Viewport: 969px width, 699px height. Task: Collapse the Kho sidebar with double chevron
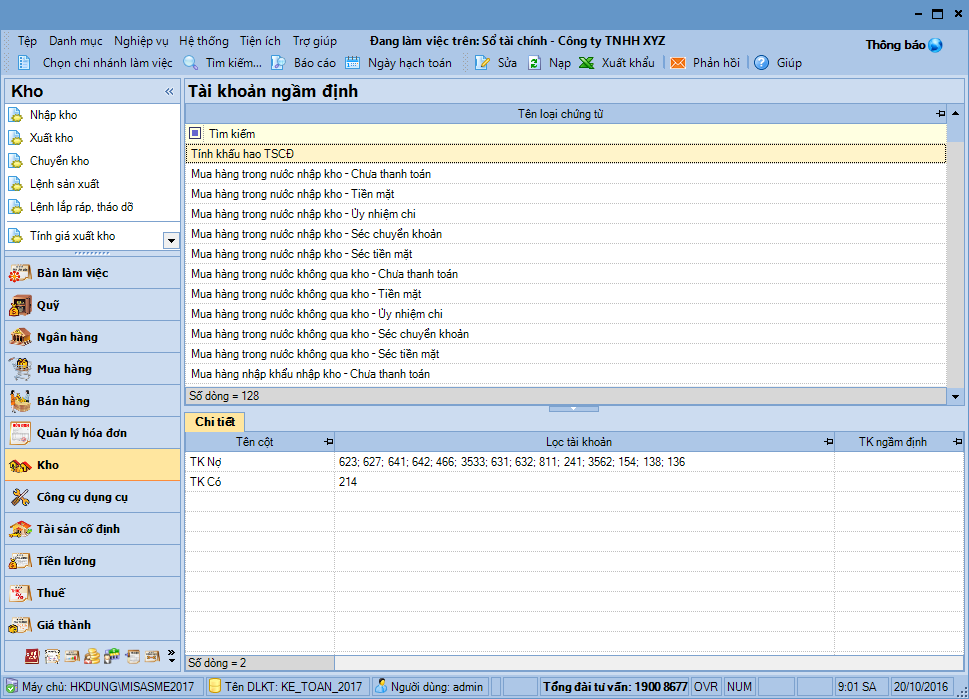(169, 92)
